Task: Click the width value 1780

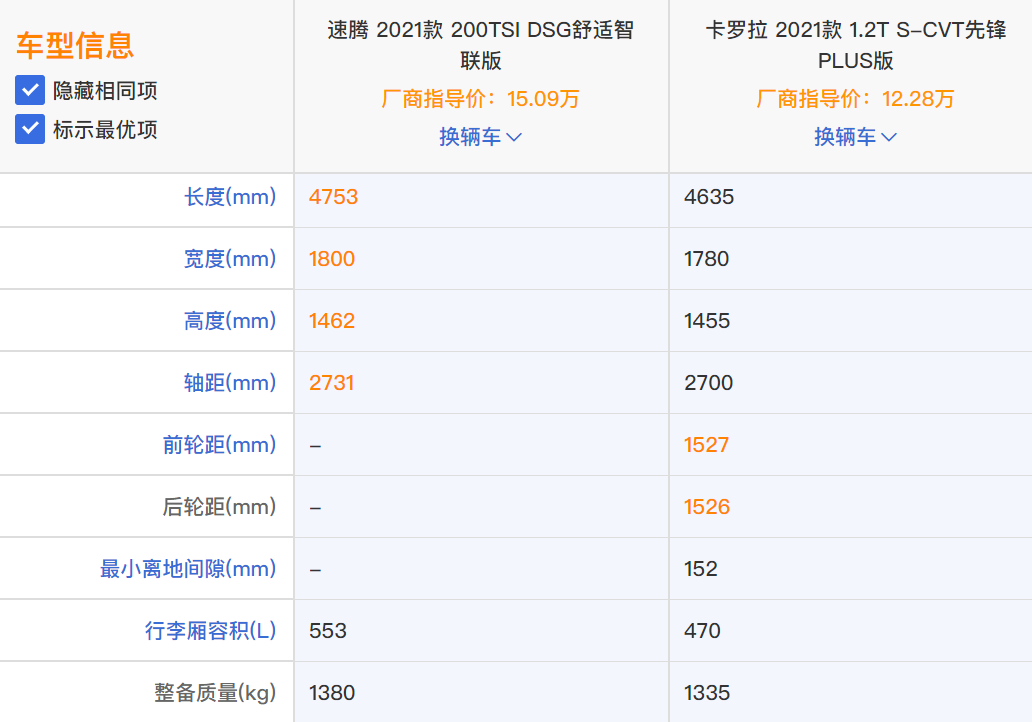Action: (706, 259)
